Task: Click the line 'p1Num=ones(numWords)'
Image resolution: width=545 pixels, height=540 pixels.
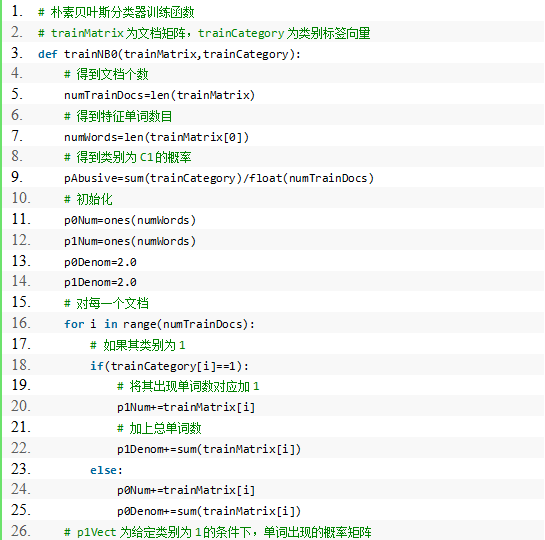Action: coord(130,241)
